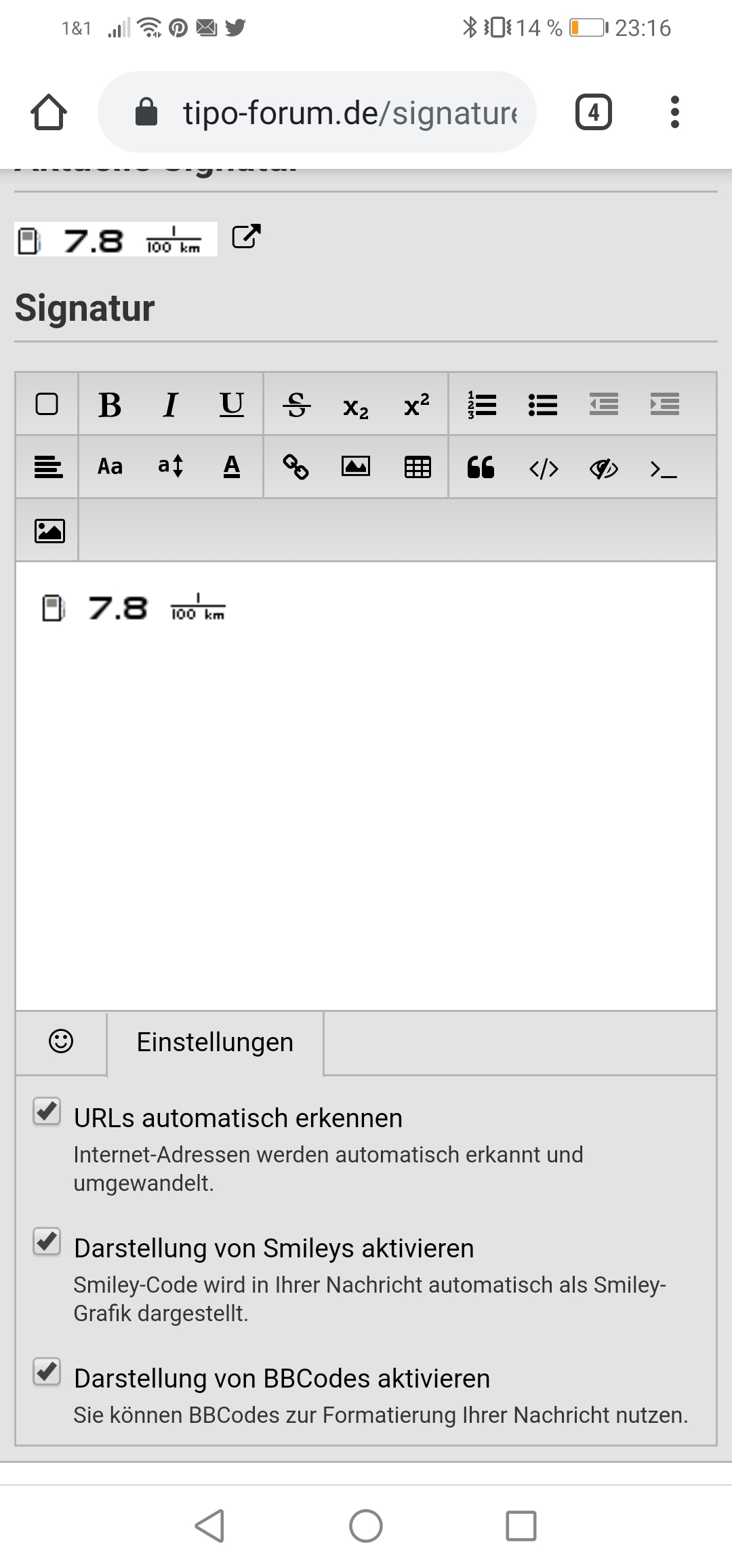Toggle bold formatting in editor toolbar
Image resolution: width=732 pixels, height=1568 pixels.
(110, 405)
